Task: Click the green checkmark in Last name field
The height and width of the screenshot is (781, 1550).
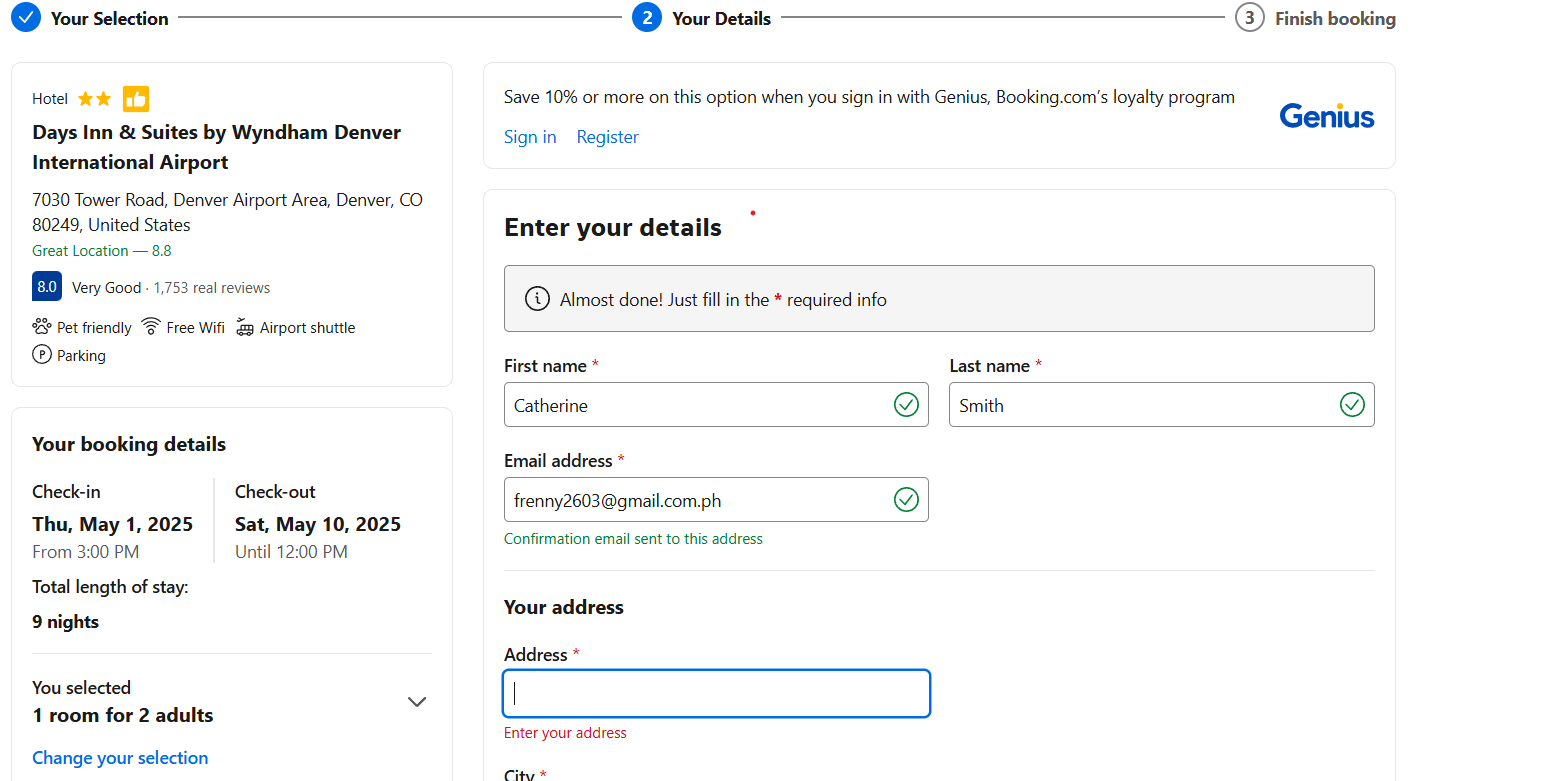Action: (1351, 405)
